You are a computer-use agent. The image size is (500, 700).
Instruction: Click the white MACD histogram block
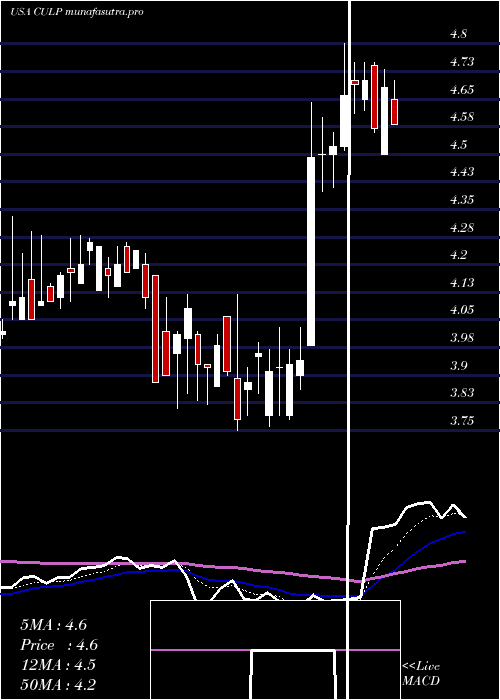(x=293, y=674)
